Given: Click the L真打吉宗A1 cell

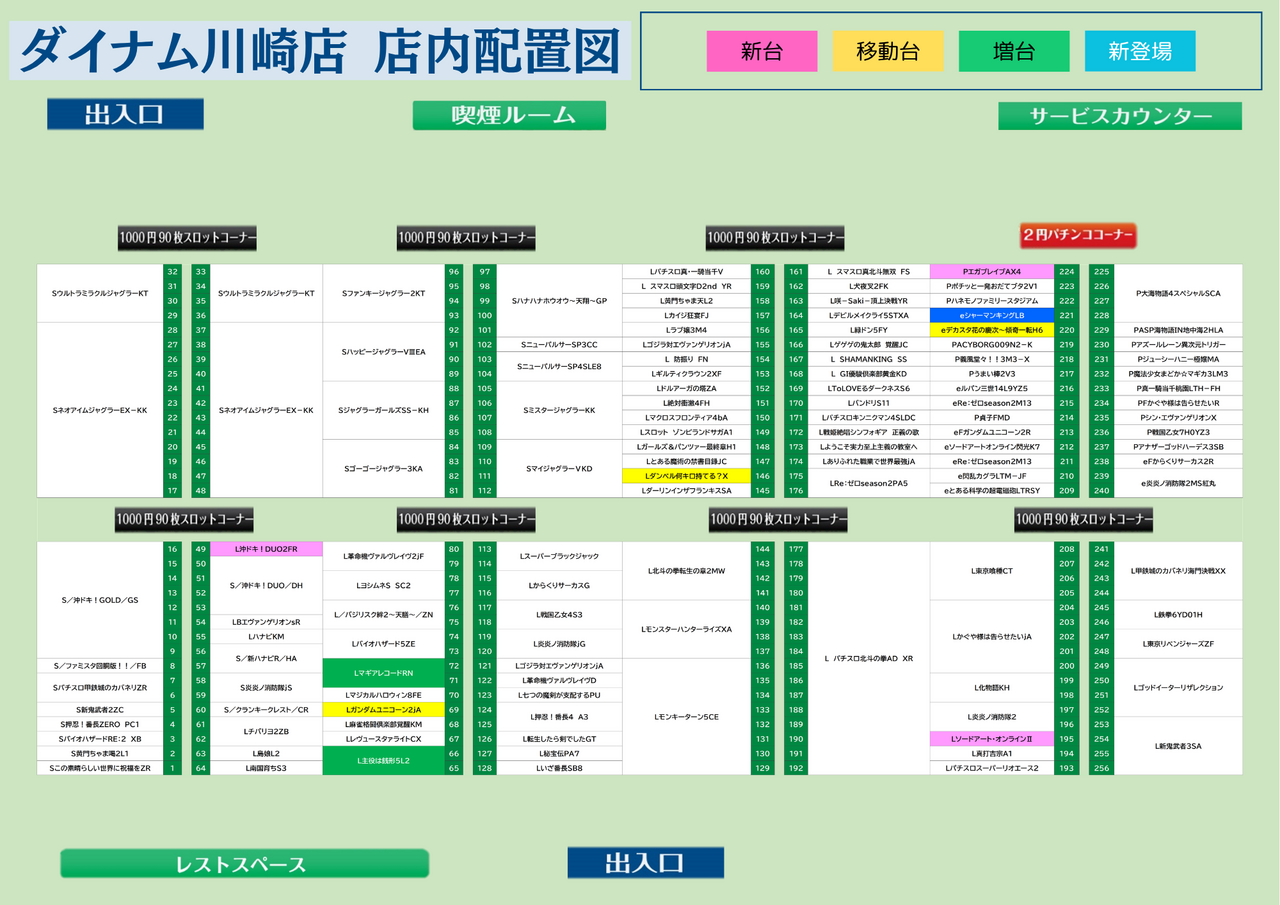Looking at the screenshot, I should tap(992, 753).
